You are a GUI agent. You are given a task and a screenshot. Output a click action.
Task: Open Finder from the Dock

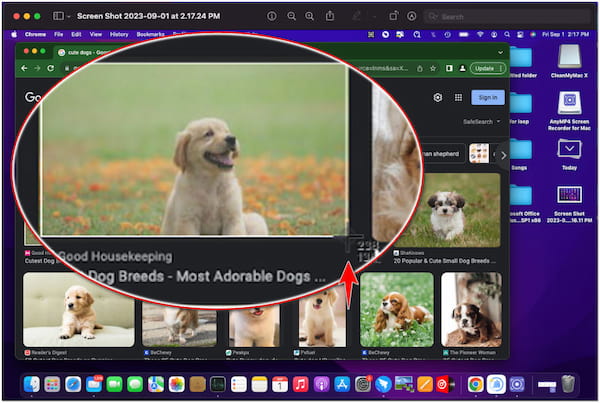pyautogui.click(x=31, y=384)
